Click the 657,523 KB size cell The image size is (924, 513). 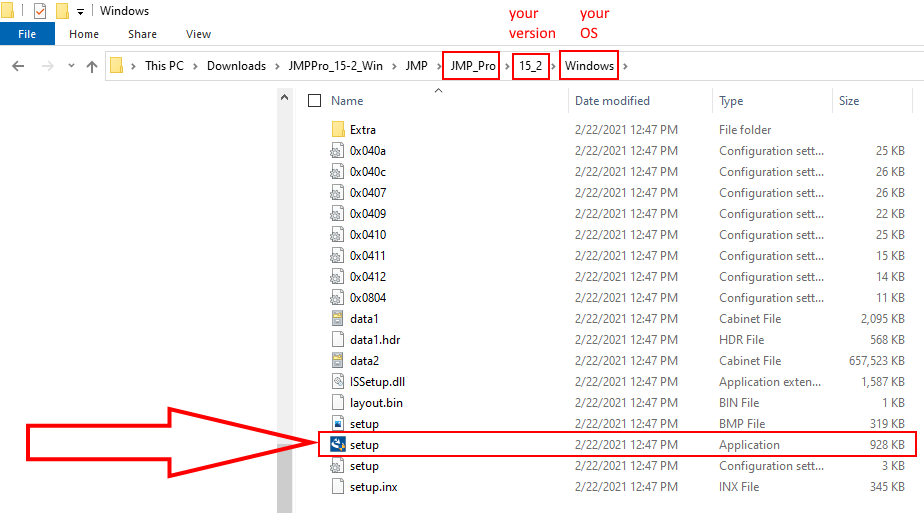point(876,360)
